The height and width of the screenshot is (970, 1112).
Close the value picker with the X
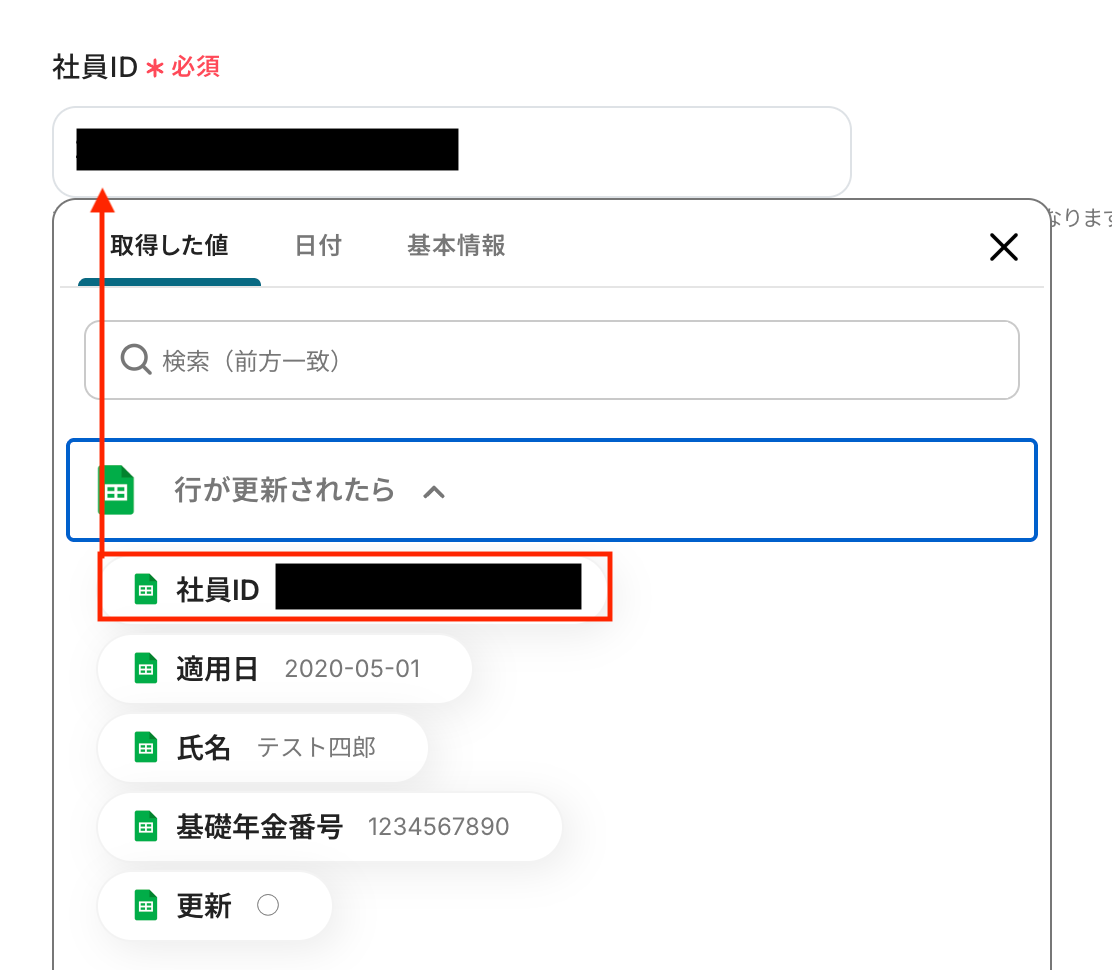[x=1003, y=247]
